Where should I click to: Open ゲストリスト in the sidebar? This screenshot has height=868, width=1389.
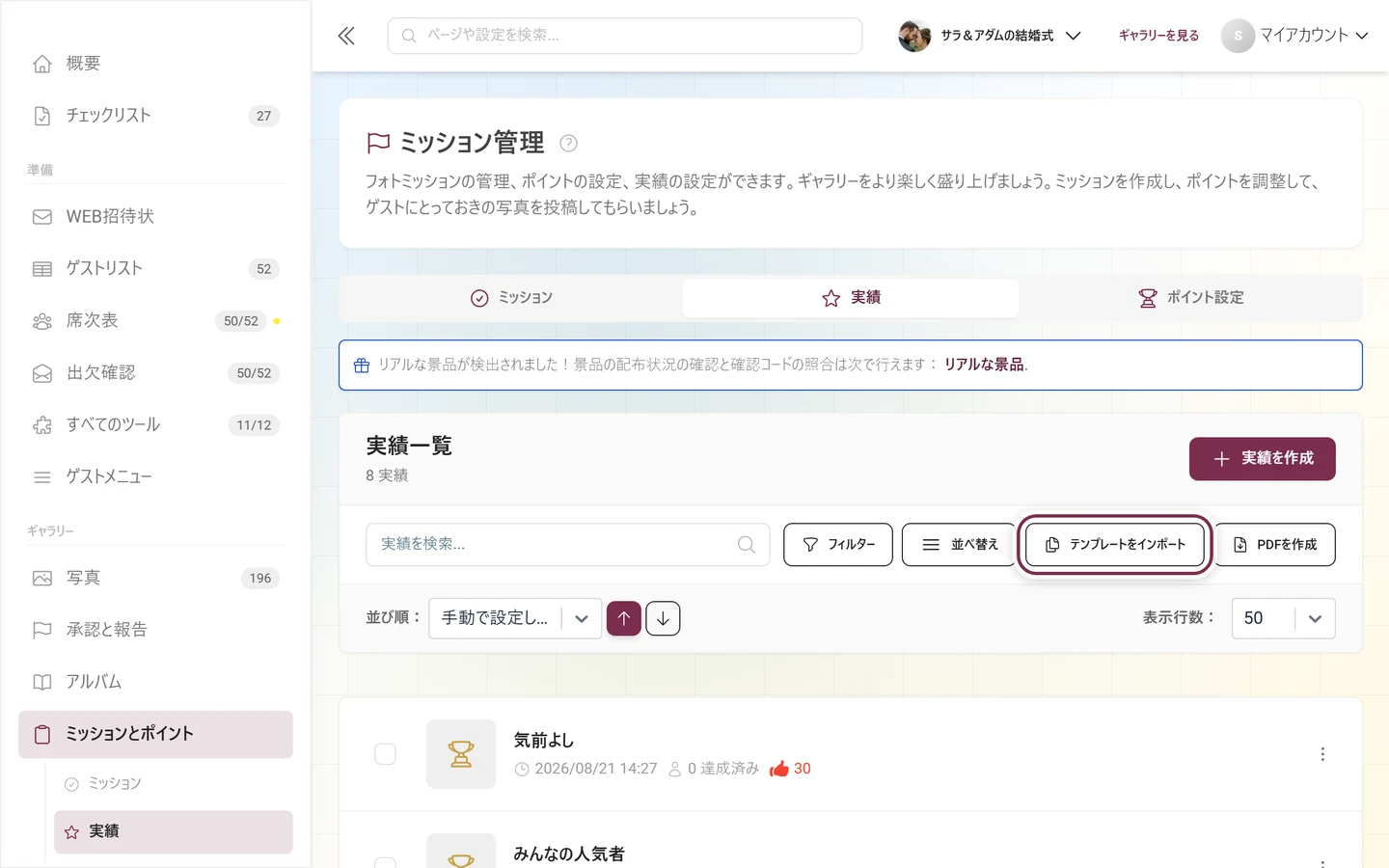pos(155,269)
